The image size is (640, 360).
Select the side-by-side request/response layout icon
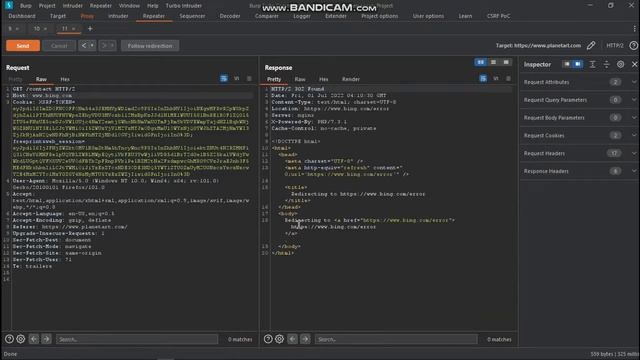click(x=480, y=62)
